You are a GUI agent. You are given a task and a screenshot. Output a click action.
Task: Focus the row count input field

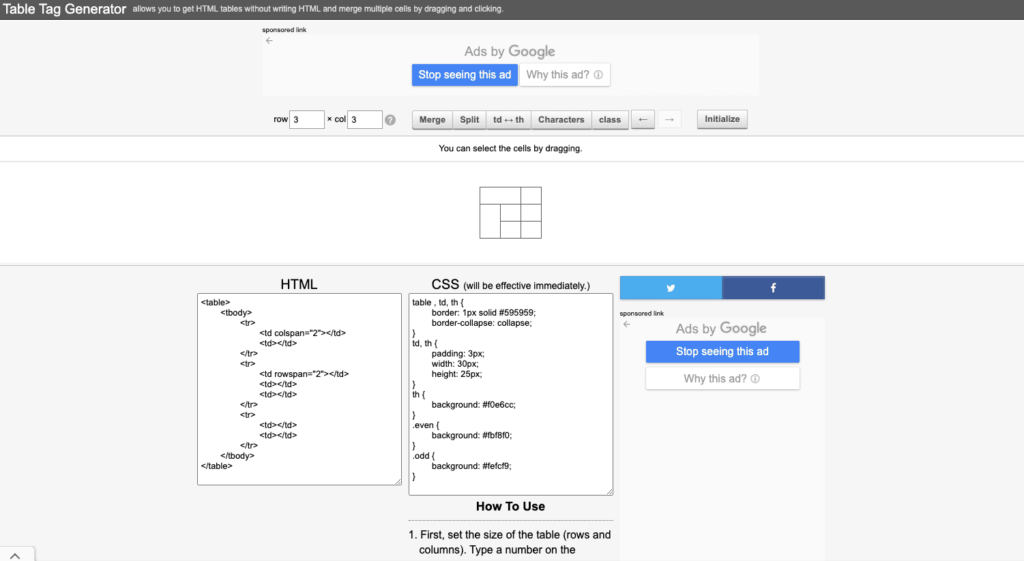click(307, 120)
